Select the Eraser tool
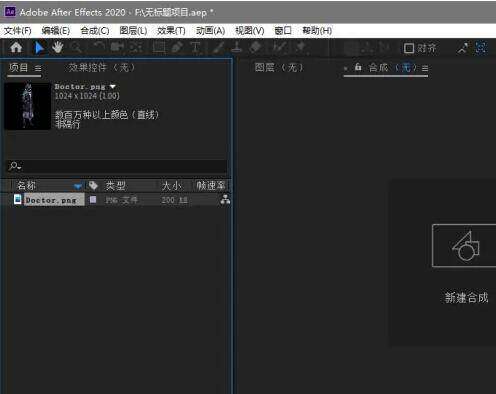The width and height of the screenshot is (496, 394). click(x=255, y=47)
